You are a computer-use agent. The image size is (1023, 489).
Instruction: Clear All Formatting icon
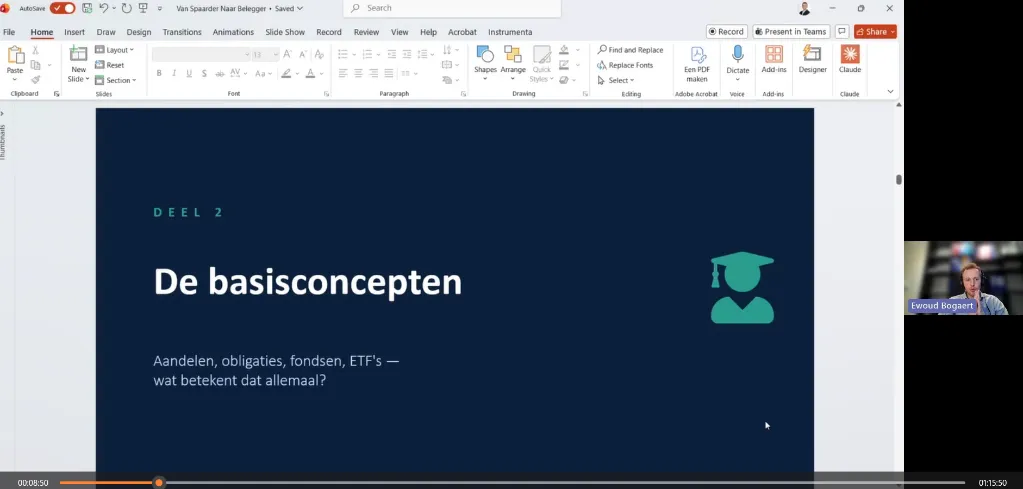click(x=319, y=54)
